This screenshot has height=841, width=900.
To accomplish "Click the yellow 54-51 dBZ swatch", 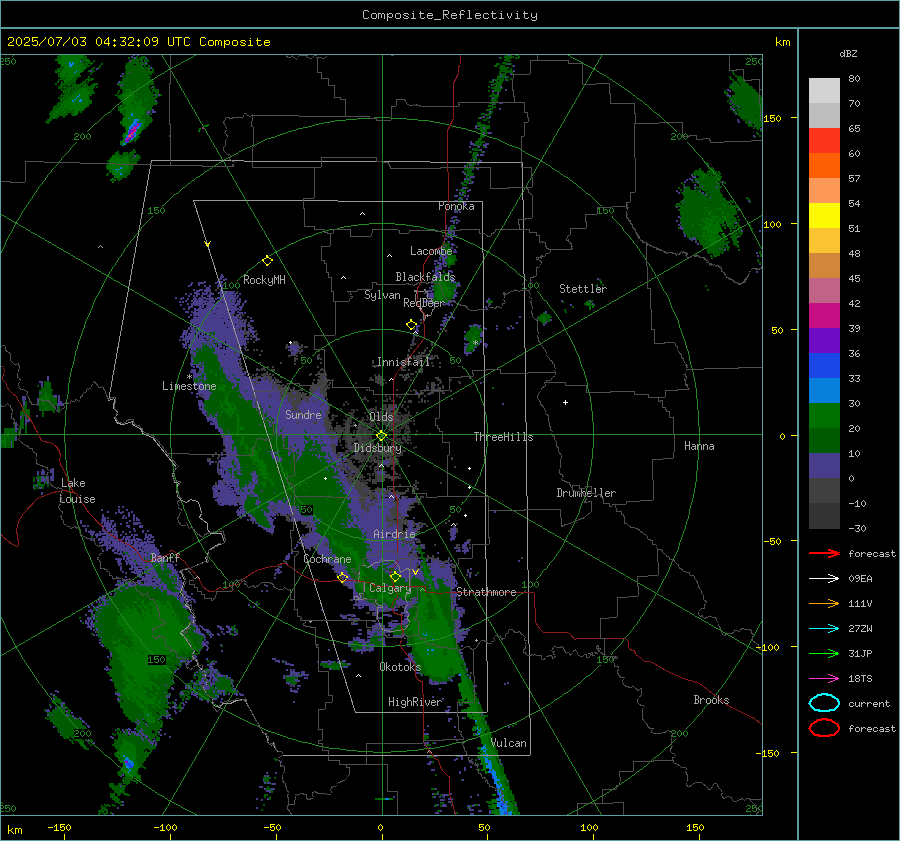I will [x=824, y=216].
